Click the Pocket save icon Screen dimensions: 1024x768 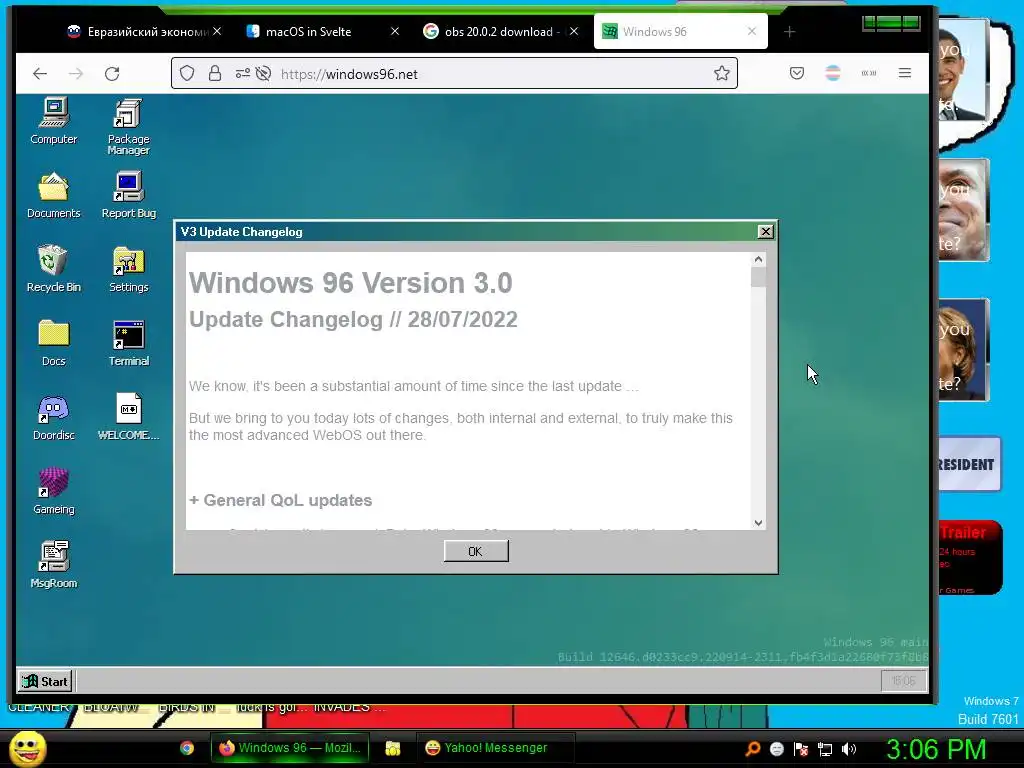pyautogui.click(x=797, y=73)
